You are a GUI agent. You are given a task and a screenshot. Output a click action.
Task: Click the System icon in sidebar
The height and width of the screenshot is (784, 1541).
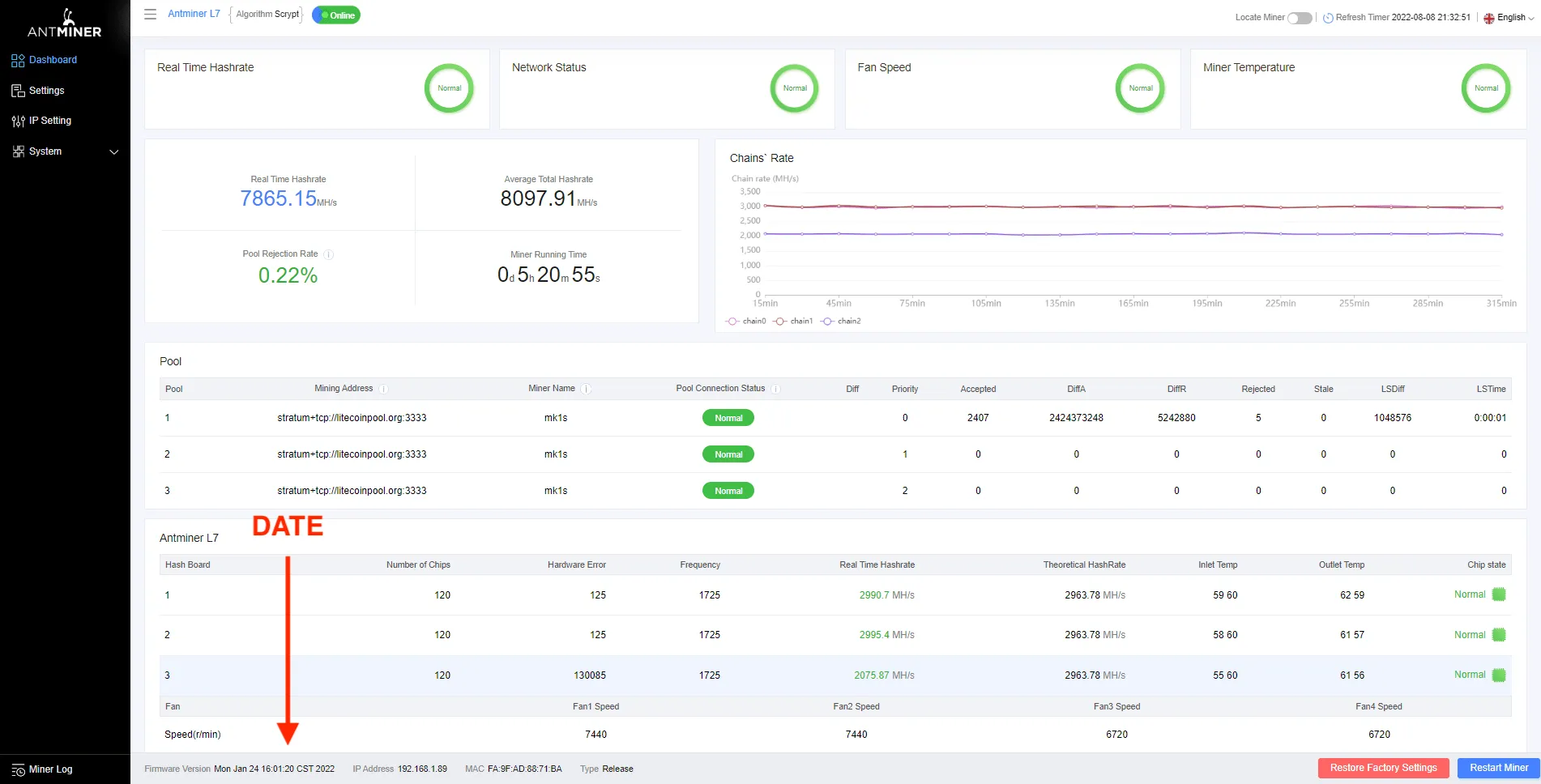[18, 151]
